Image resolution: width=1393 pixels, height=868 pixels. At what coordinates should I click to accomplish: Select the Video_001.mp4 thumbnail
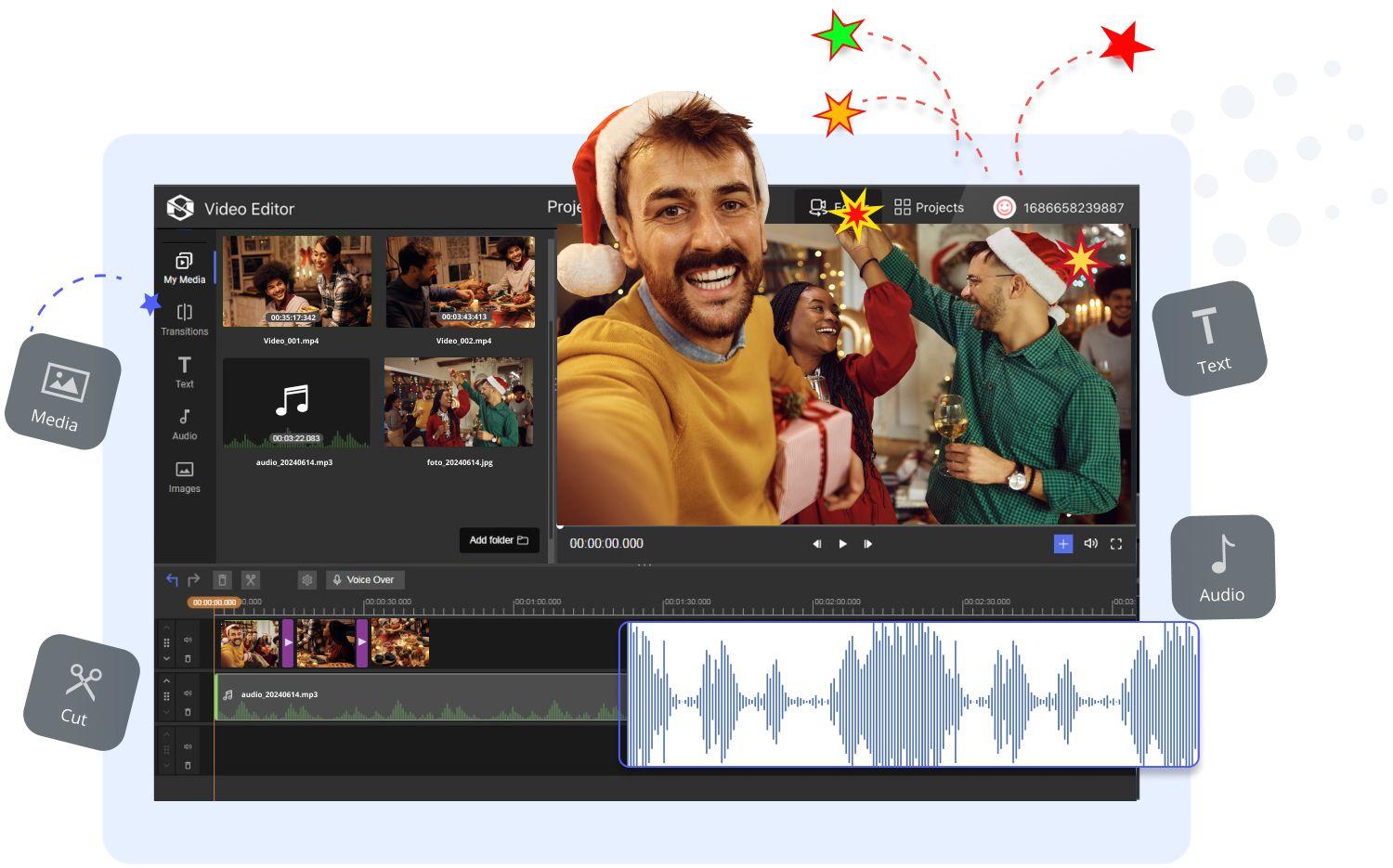click(x=296, y=280)
